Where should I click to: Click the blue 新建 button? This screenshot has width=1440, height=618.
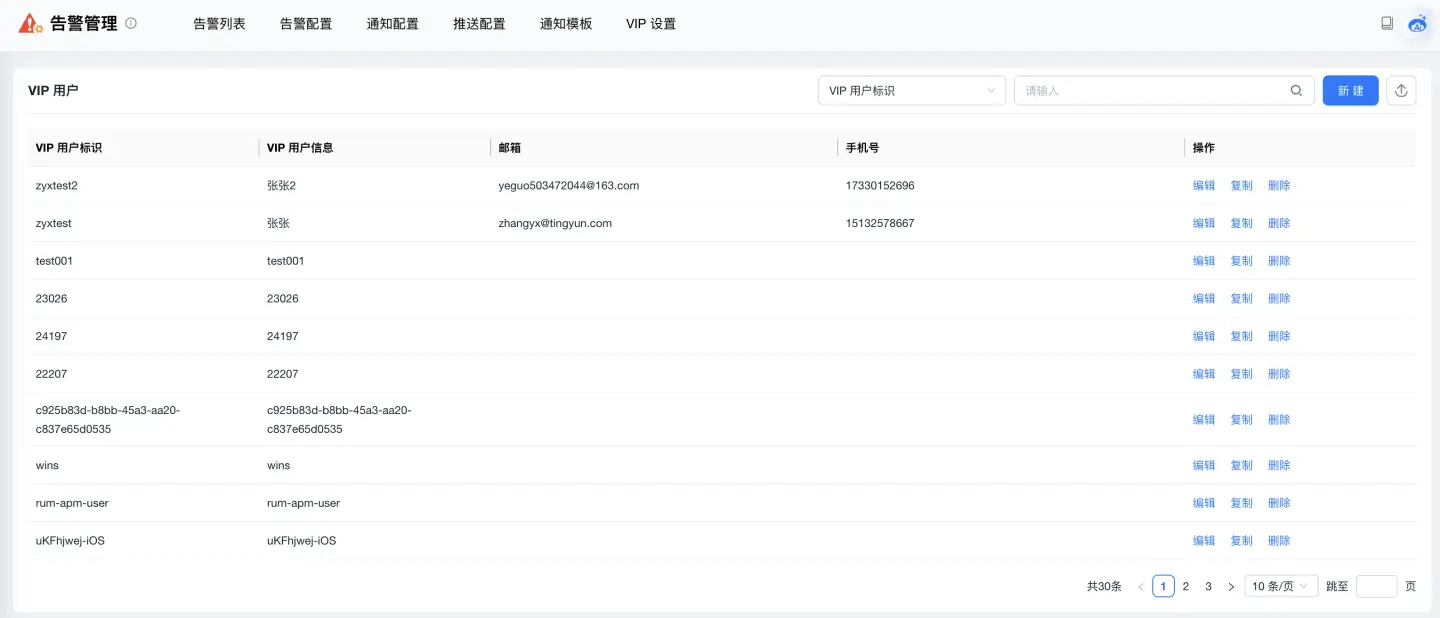pos(1350,90)
